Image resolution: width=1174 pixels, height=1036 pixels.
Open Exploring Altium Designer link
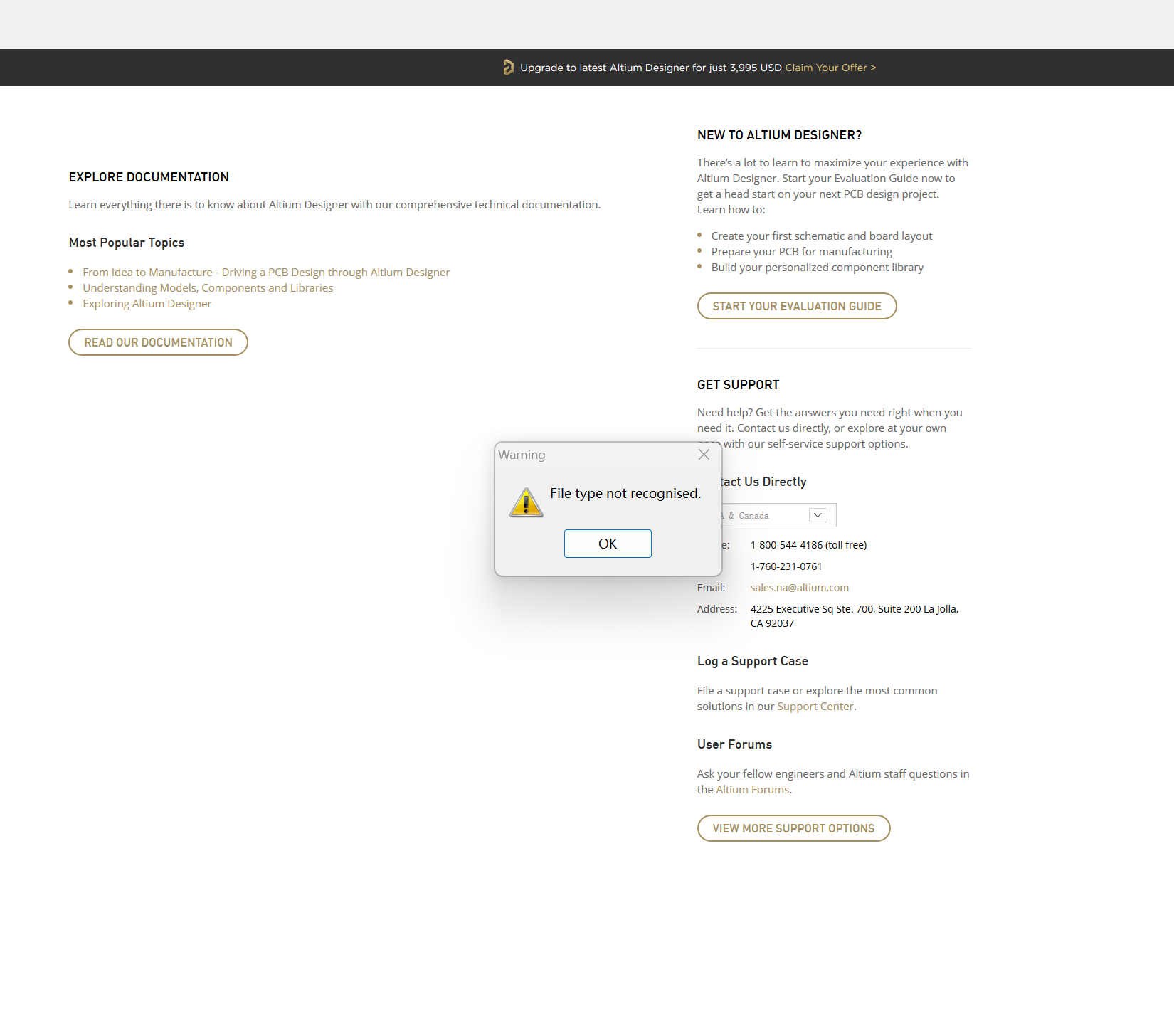147,304
